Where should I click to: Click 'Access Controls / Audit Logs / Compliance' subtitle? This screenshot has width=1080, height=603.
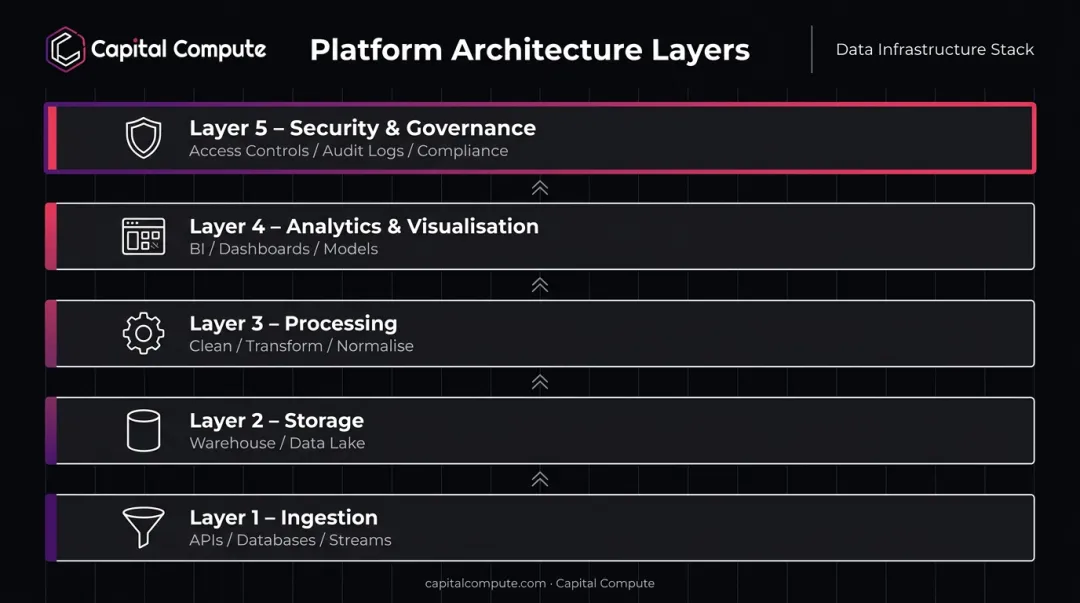[x=349, y=151]
